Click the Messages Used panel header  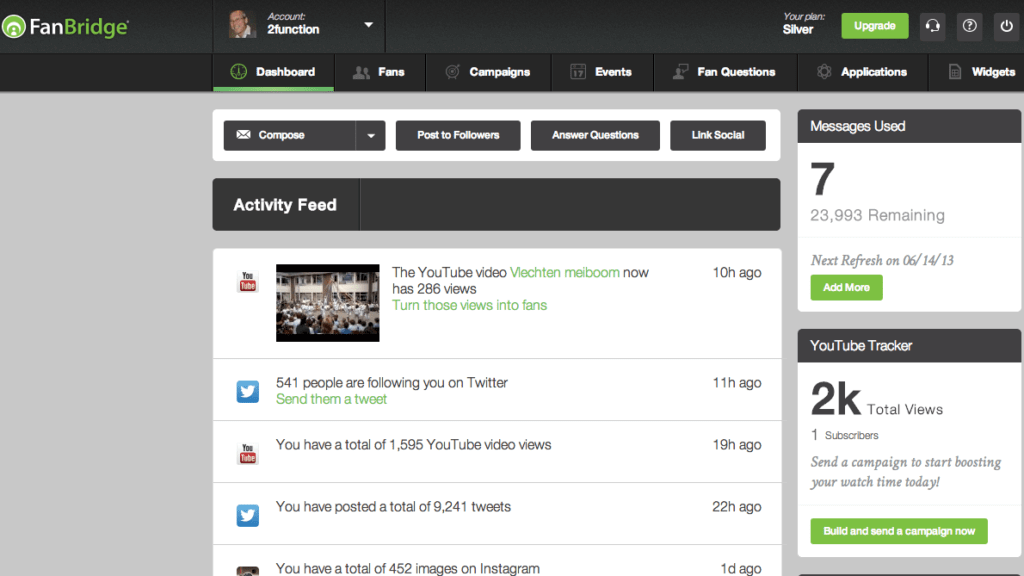coord(909,126)
